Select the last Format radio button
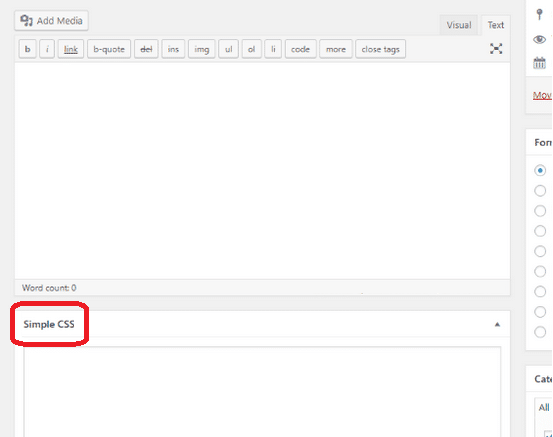This screenshot has width=553, height=437. click(540, 332)
